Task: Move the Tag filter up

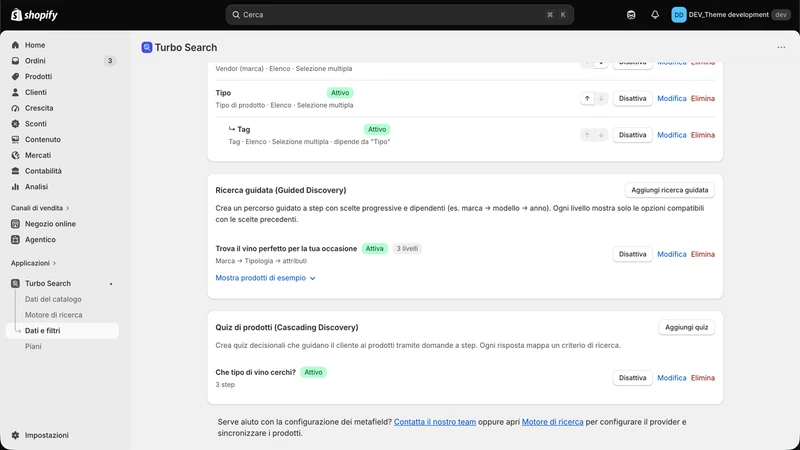Action: pyautogui.click(x=587, y=135)
